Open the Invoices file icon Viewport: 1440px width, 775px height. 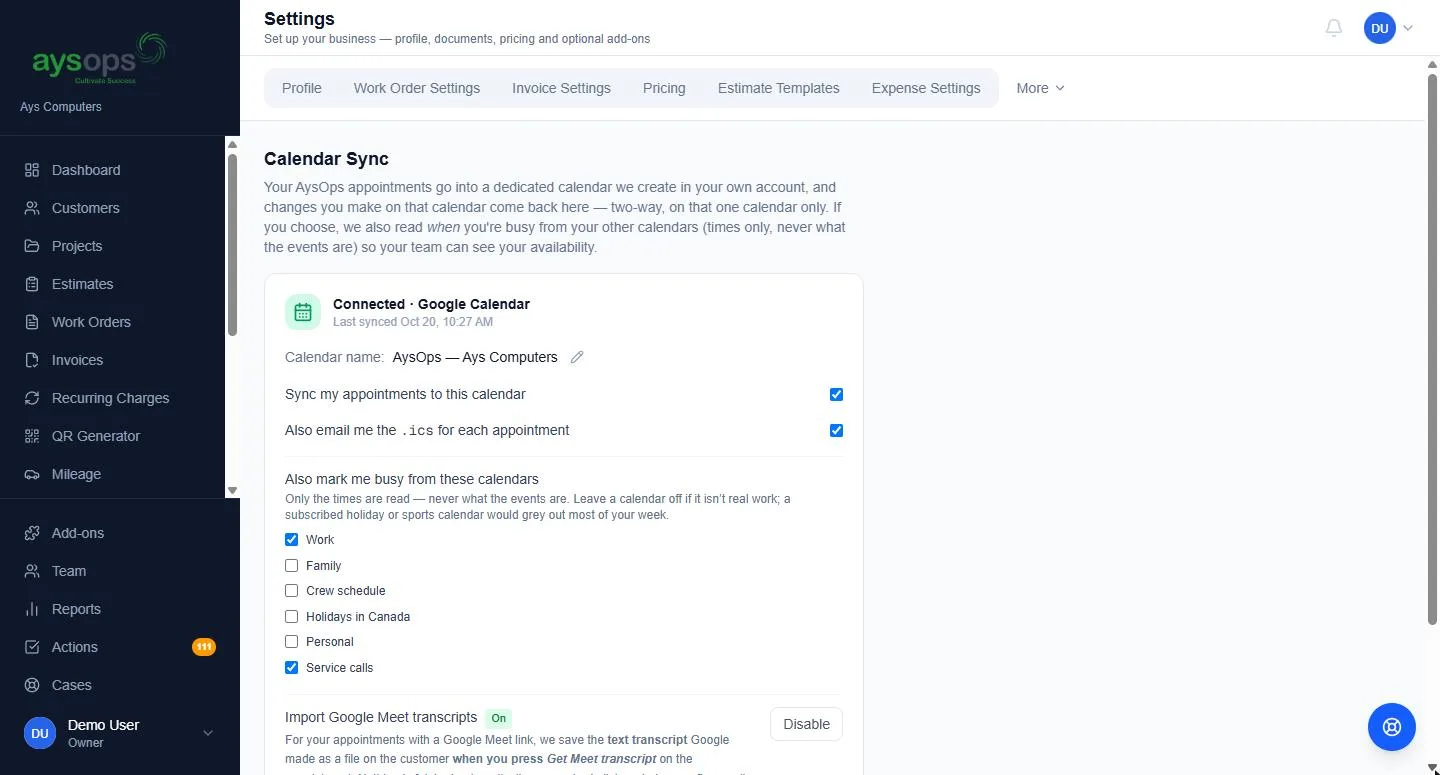point(32,360)
